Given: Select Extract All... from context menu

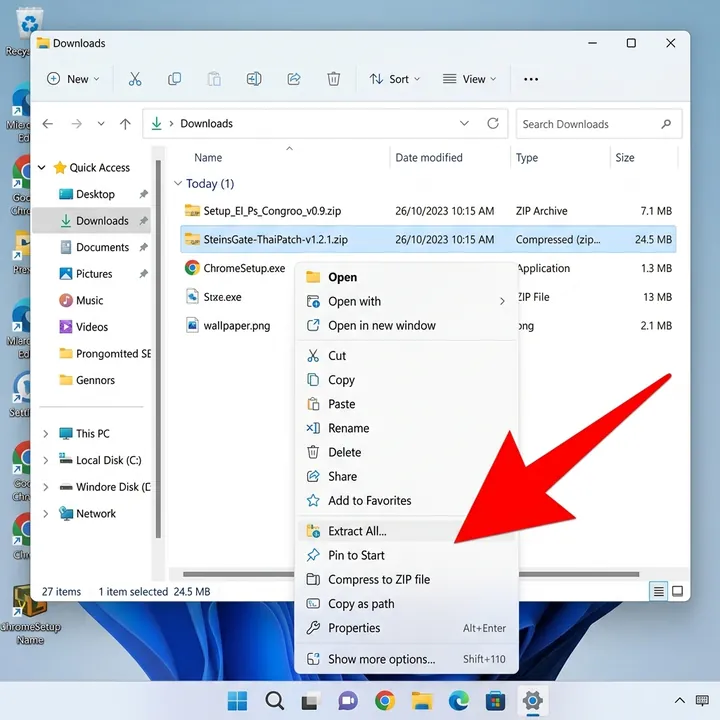Looking at the screenshot, I should (x=406, y=531).
